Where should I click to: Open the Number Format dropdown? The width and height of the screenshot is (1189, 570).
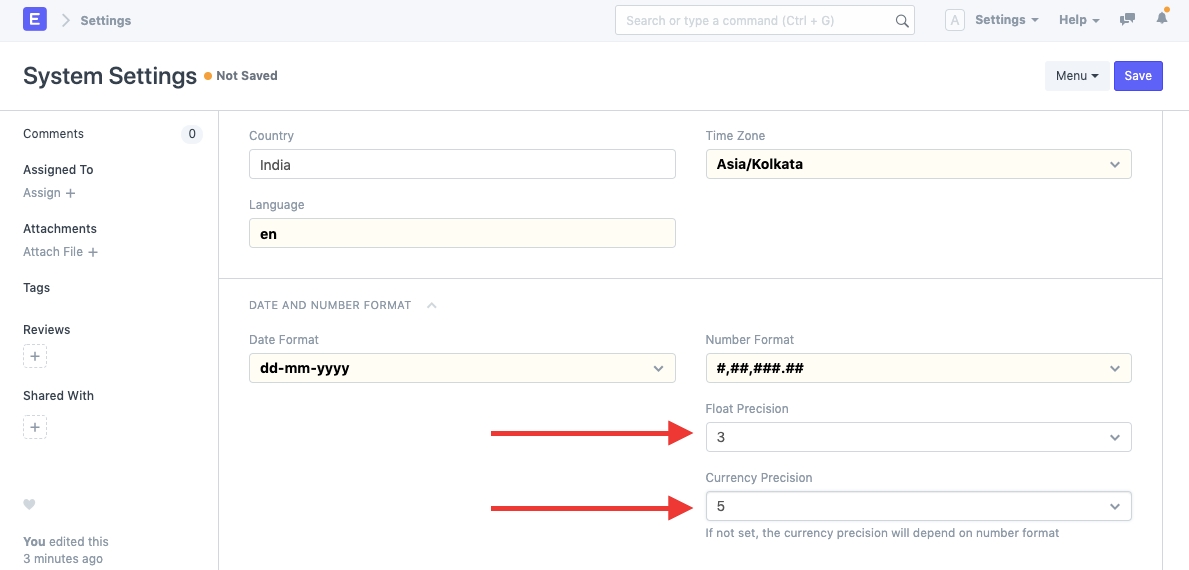pyautogui.click(x=918, y=368)
